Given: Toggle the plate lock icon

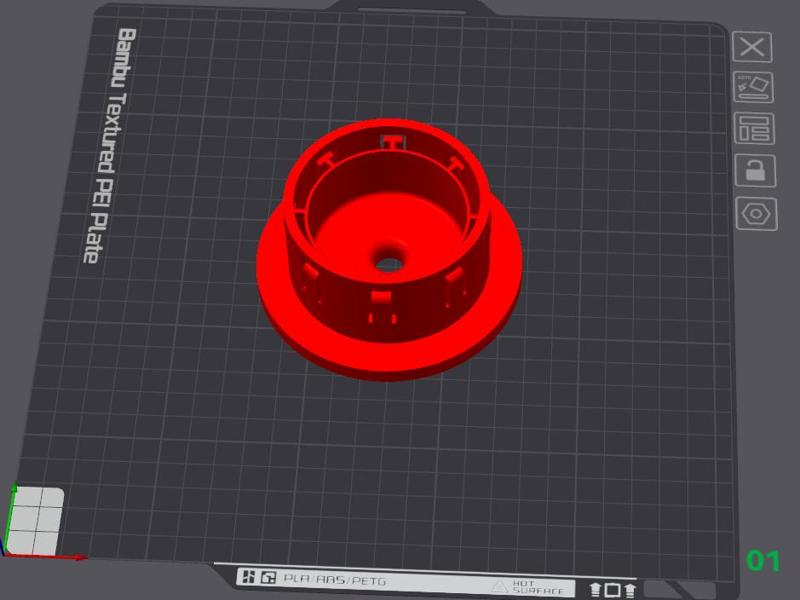Looking at the screenshot, I should (x=756, y=170).
